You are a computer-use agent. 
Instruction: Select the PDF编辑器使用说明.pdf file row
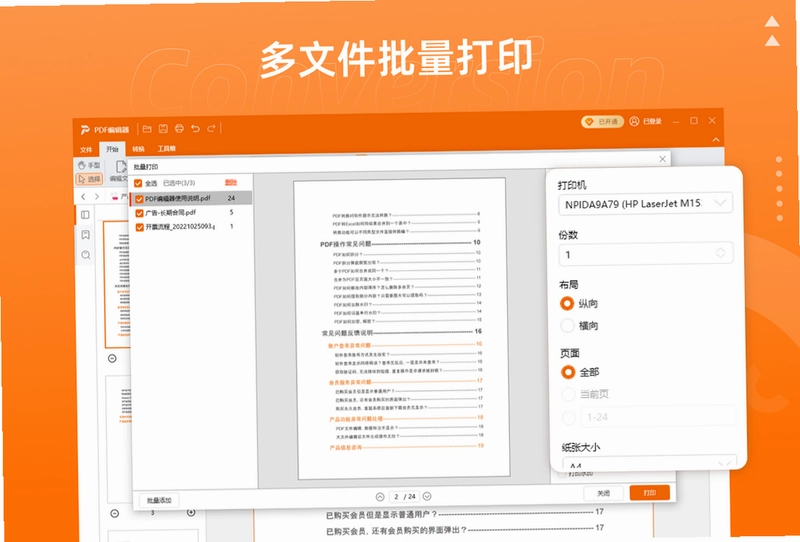[191, 199]
